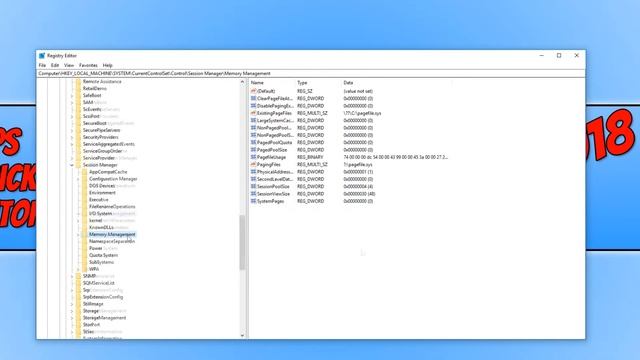Screen dimensions: 640x360
Task: Click the SecondLevelDat... DWORD value icon
Action: (253, 179)
